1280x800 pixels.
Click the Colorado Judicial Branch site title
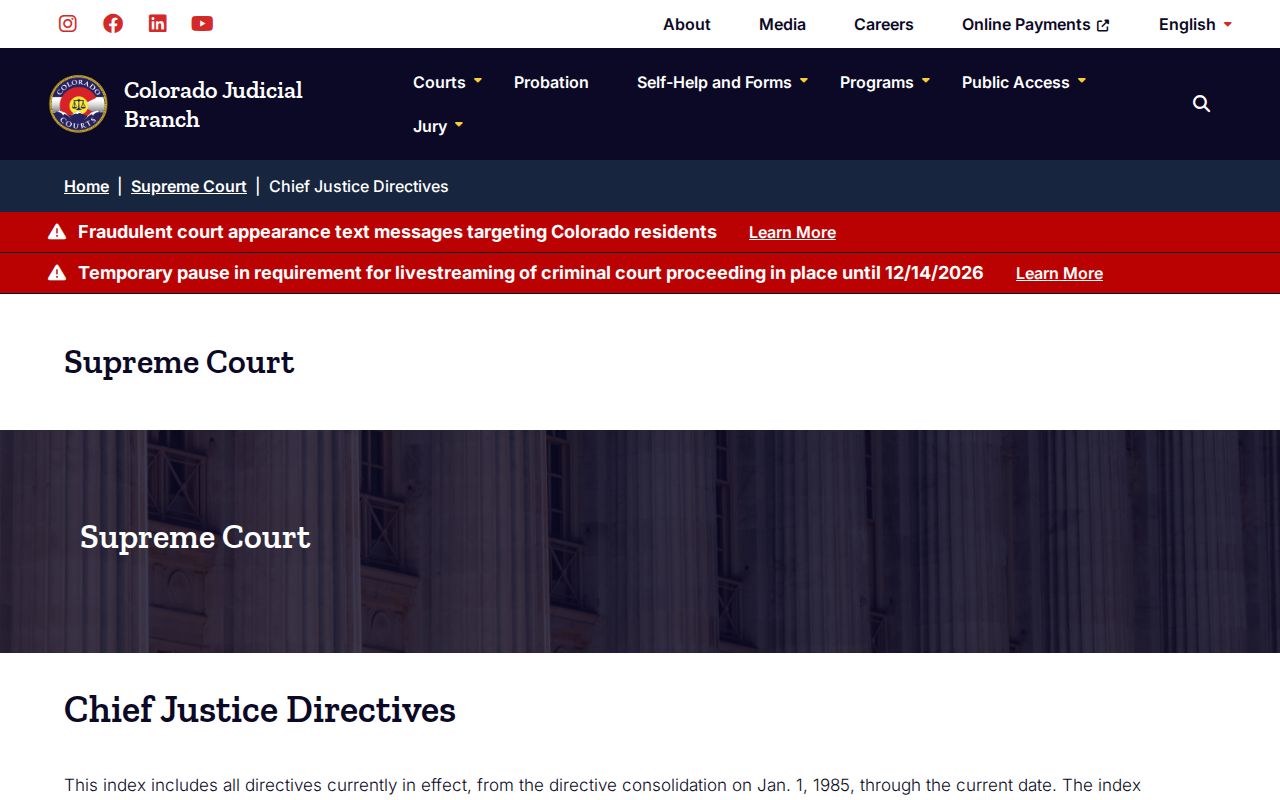(213, 104)
